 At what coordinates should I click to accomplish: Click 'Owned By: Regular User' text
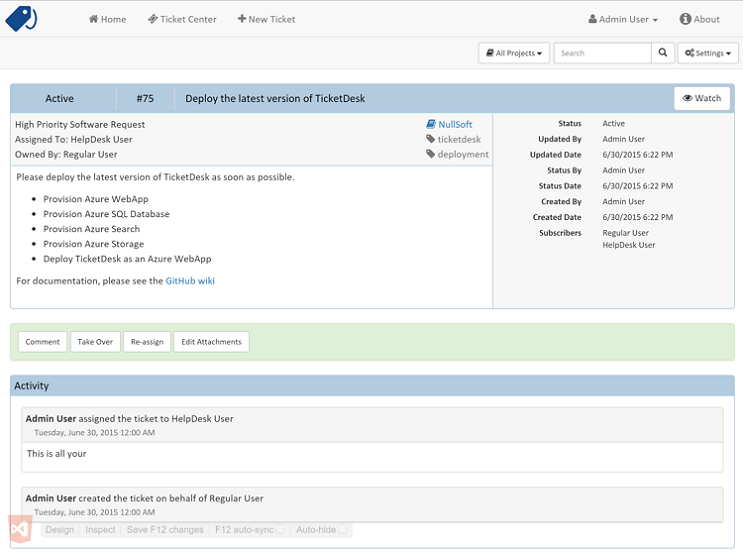click(66, 154)
